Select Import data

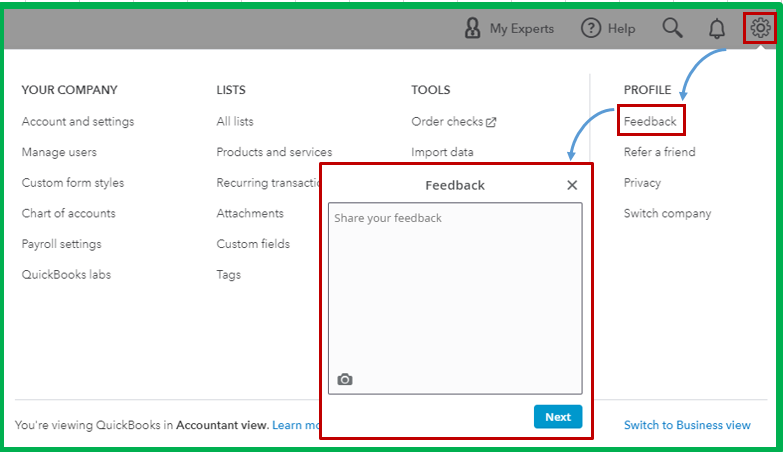tap(442, 152)
